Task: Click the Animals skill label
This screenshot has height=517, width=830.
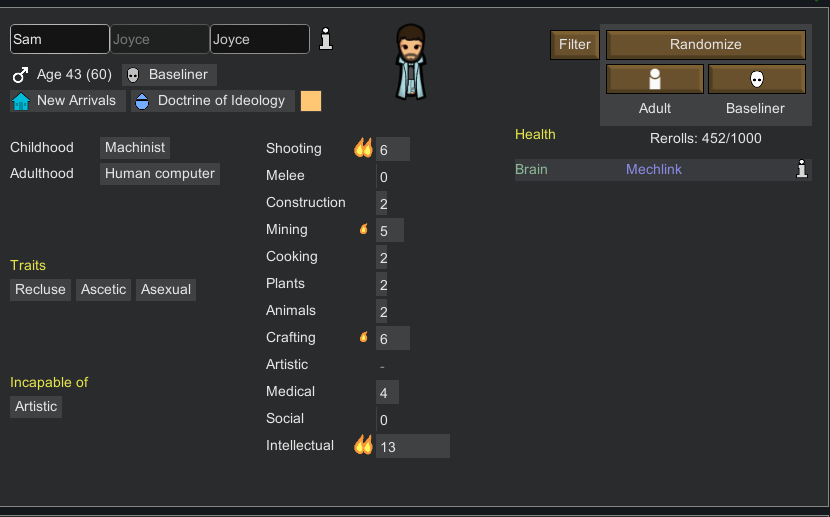Action: click(x=291, y=310)
